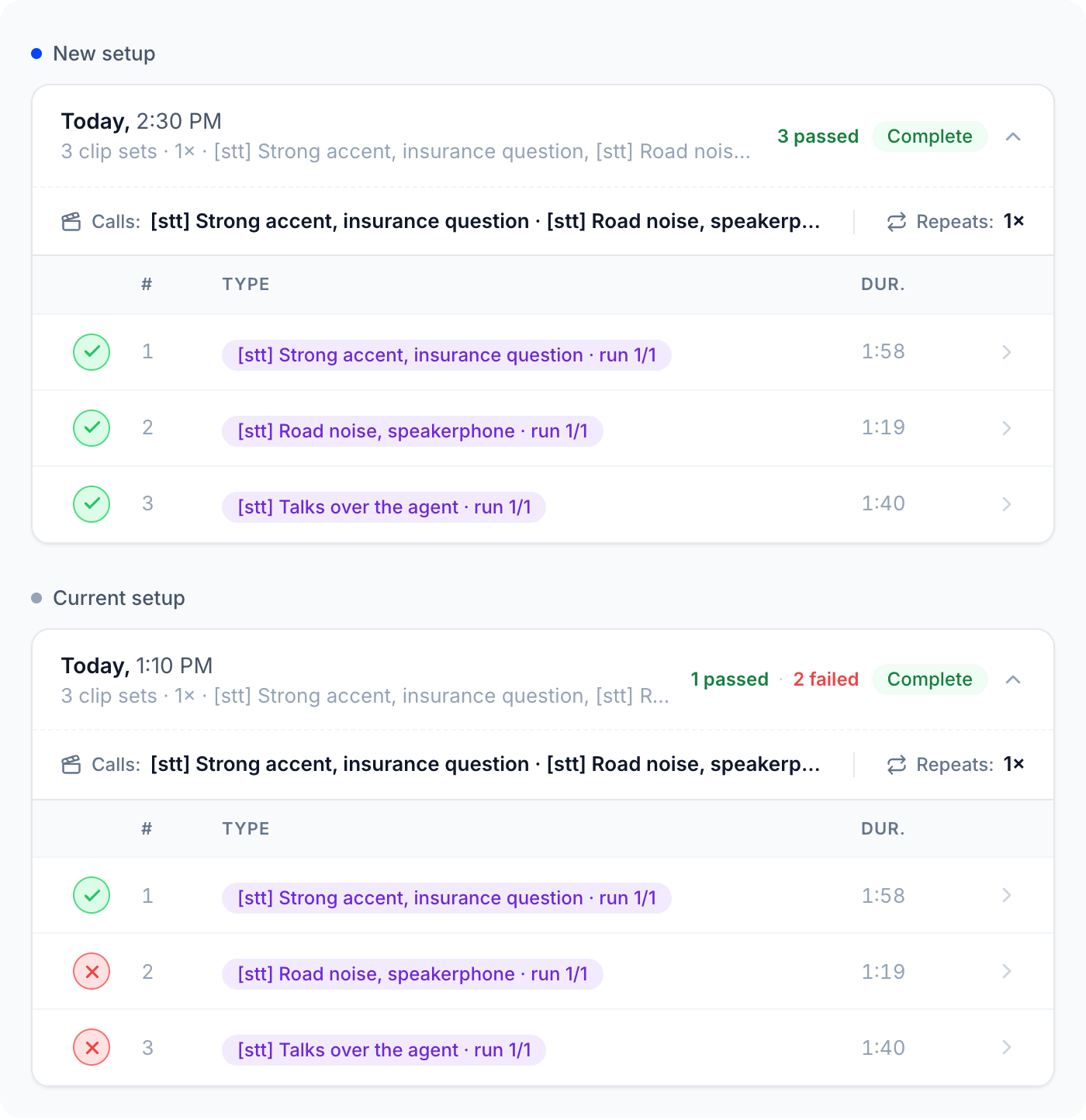Image resolution: width=1086 pixels, height=1120 pixels.
Task: Click failed X icon for Current setup Road noise row
Action: (x=92, y=971)
